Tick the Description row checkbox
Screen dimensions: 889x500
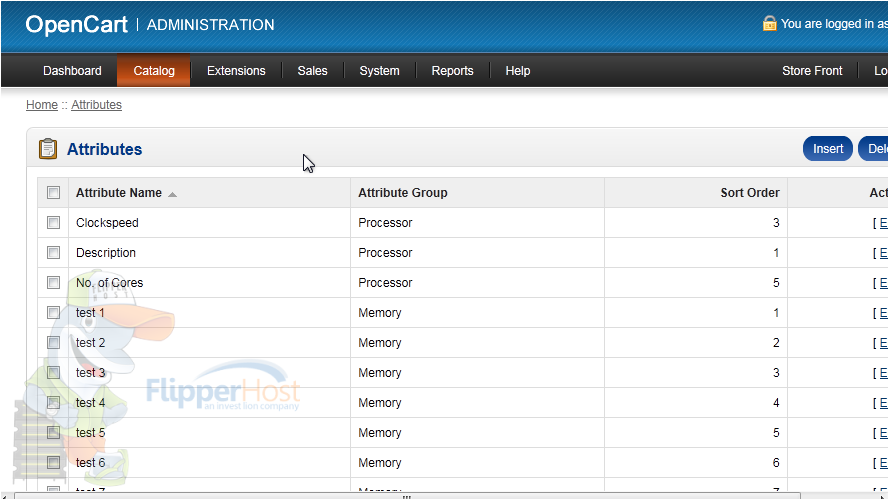click(53, 253)
